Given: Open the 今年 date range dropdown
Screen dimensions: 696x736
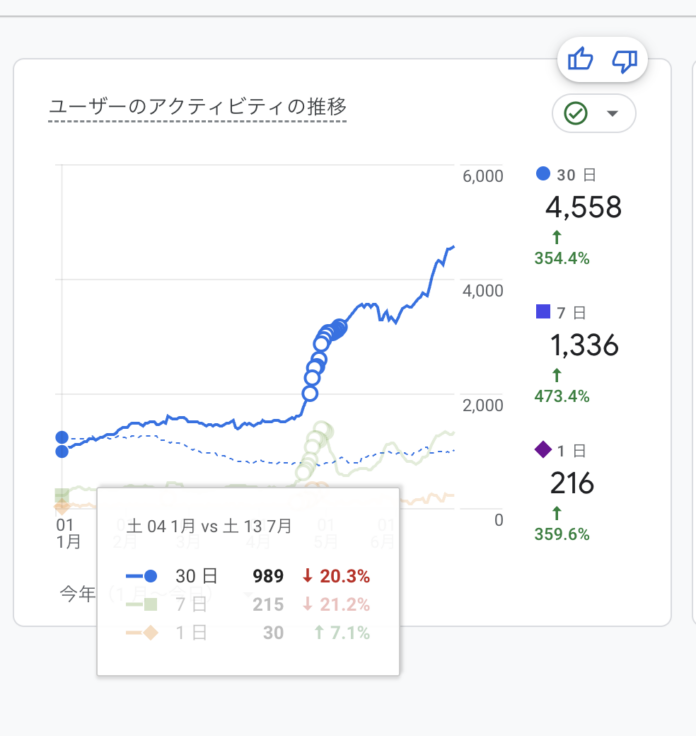Looking at the screenshot, I should [x=78, y=594].
